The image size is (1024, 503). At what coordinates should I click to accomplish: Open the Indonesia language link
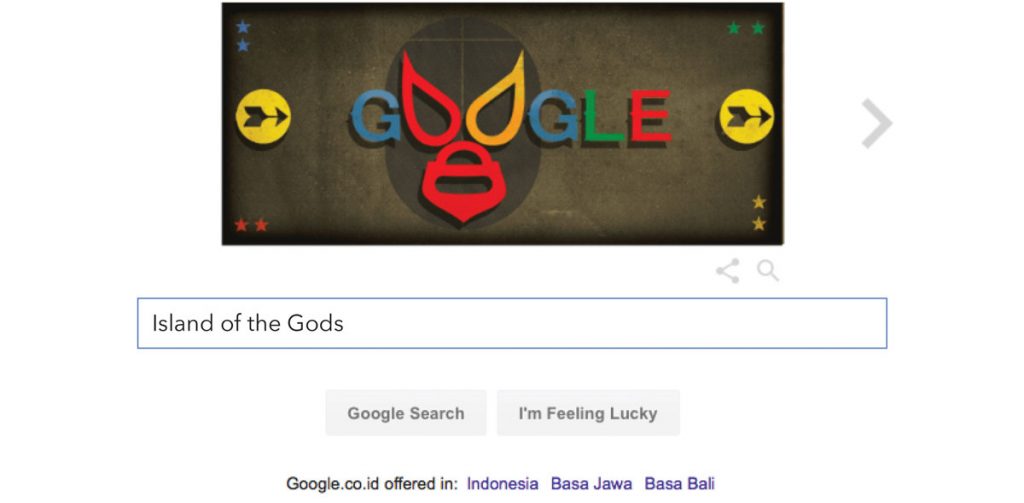(x=503, y=484)
